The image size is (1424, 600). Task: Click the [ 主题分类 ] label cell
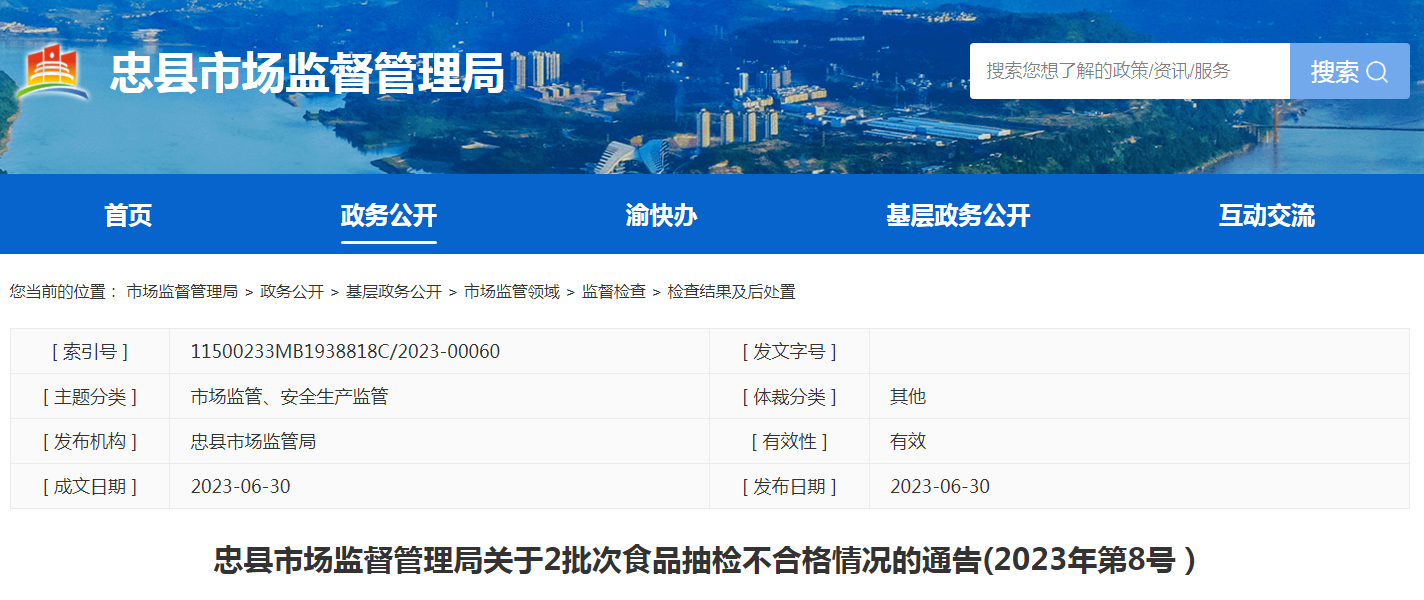tap(90, 396)
